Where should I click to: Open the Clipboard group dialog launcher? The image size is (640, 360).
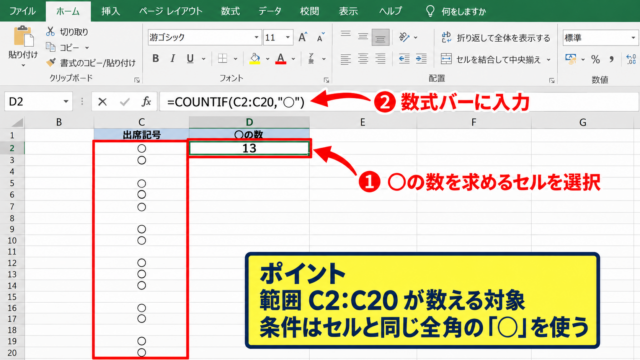[137, 80]
